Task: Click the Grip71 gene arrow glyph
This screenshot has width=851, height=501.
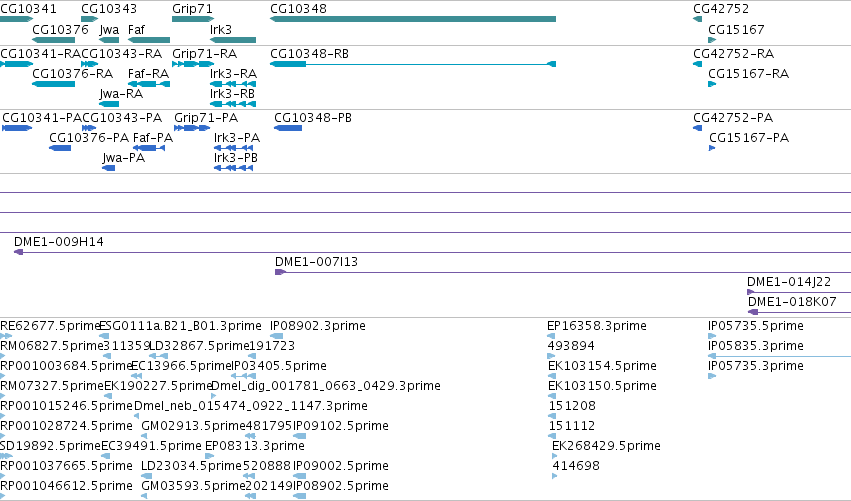Action: (193, 19)
